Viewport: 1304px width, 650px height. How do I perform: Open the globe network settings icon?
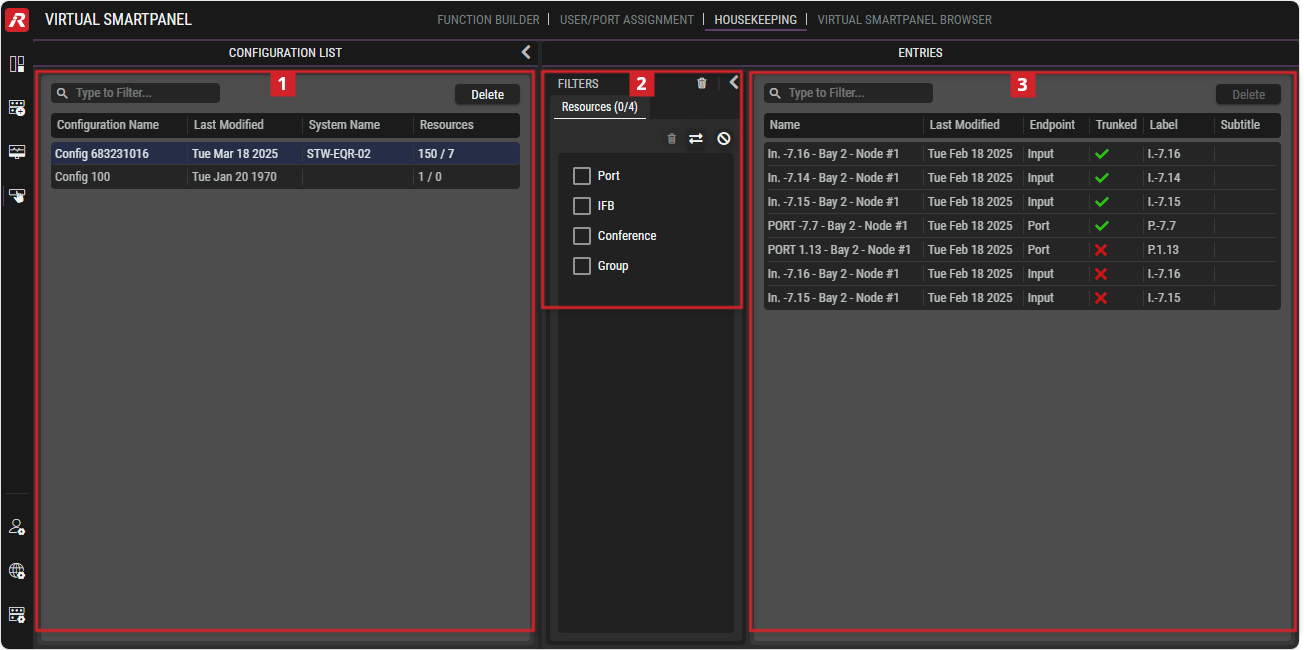click(x=17, y=571)
